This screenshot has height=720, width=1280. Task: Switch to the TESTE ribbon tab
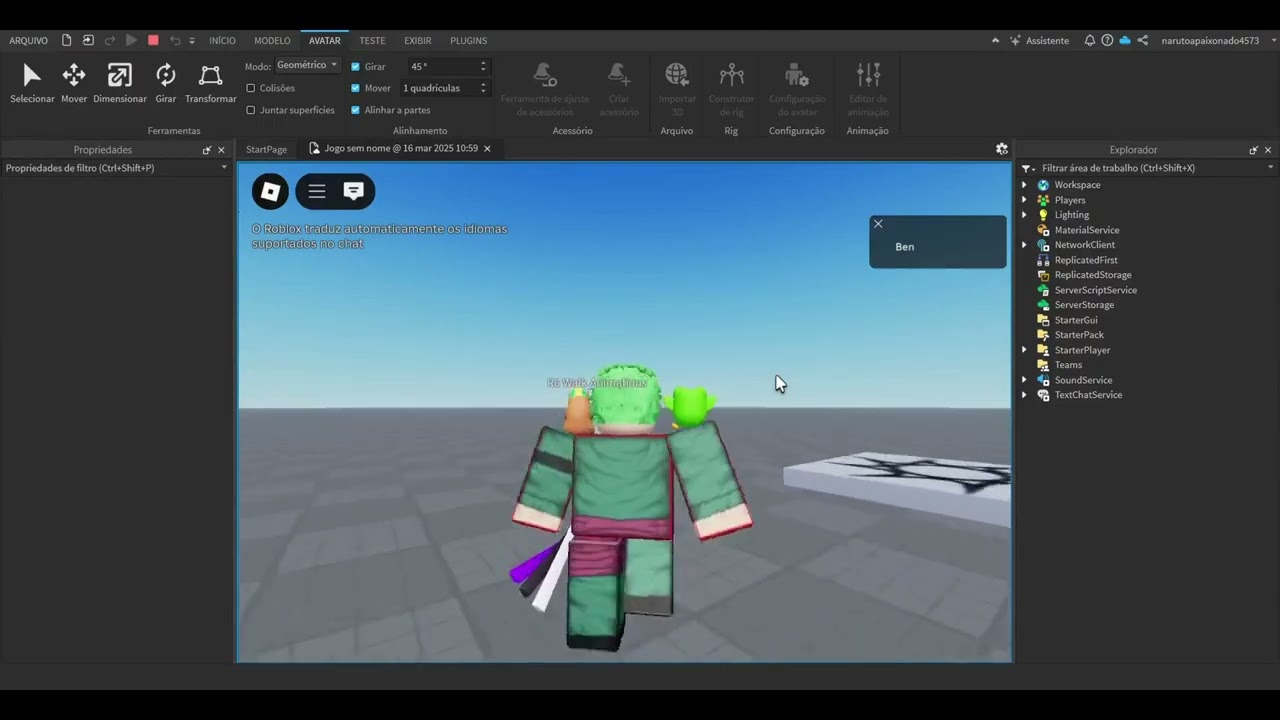tap(372, 41)
